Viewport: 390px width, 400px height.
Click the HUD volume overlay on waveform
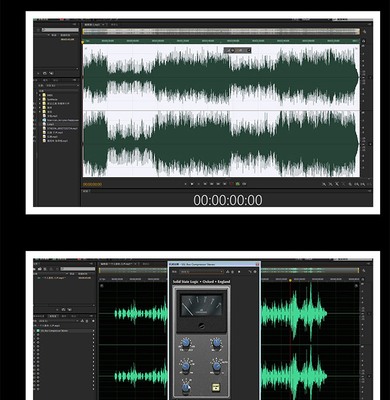point(237,50)
